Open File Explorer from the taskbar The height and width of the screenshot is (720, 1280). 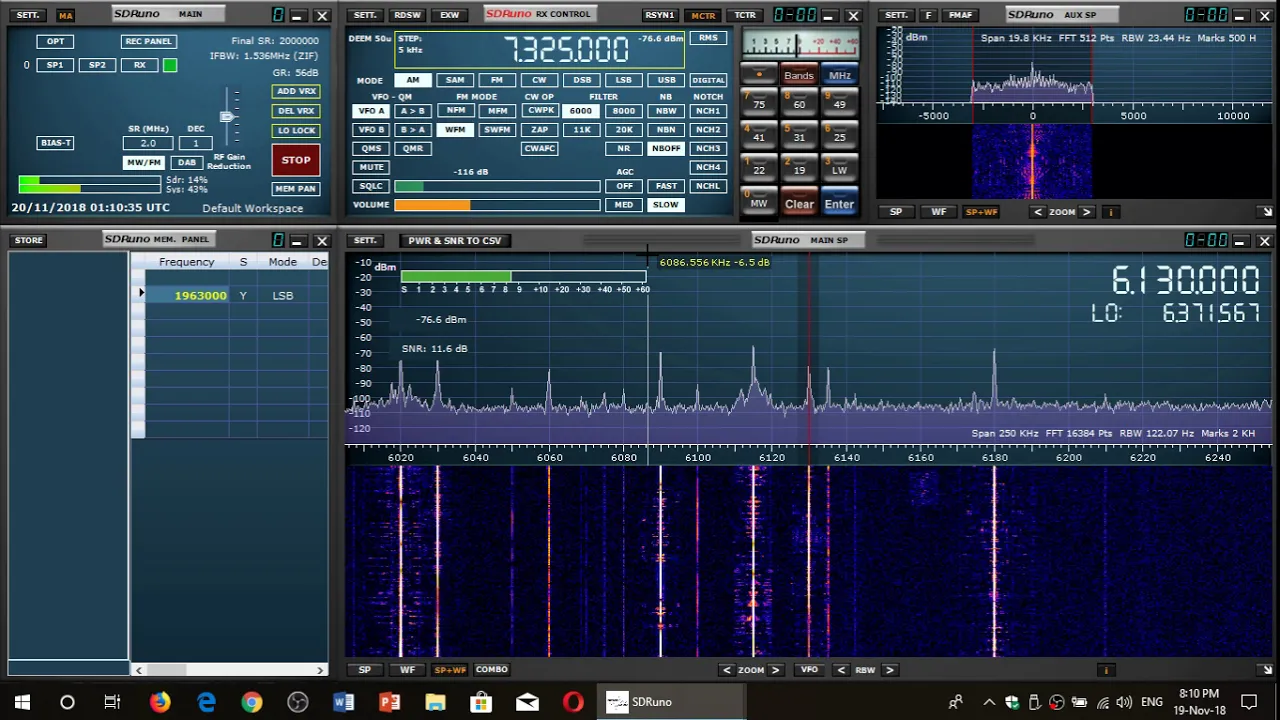pos(435,702)
